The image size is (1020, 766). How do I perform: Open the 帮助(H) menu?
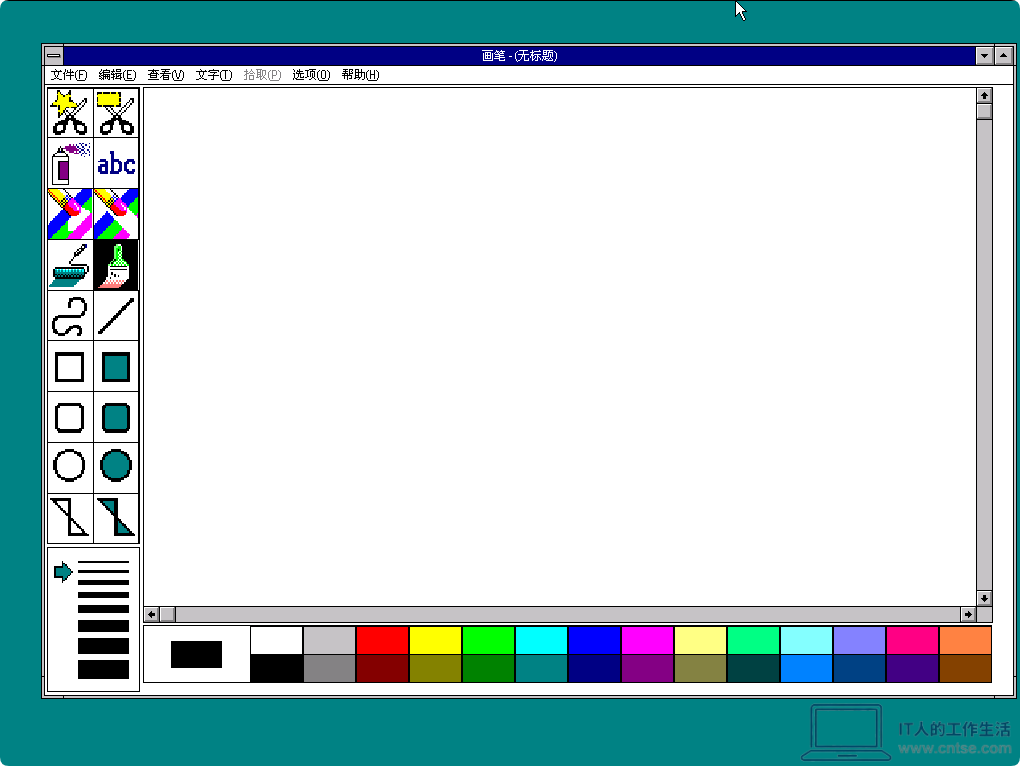(360, 75)
